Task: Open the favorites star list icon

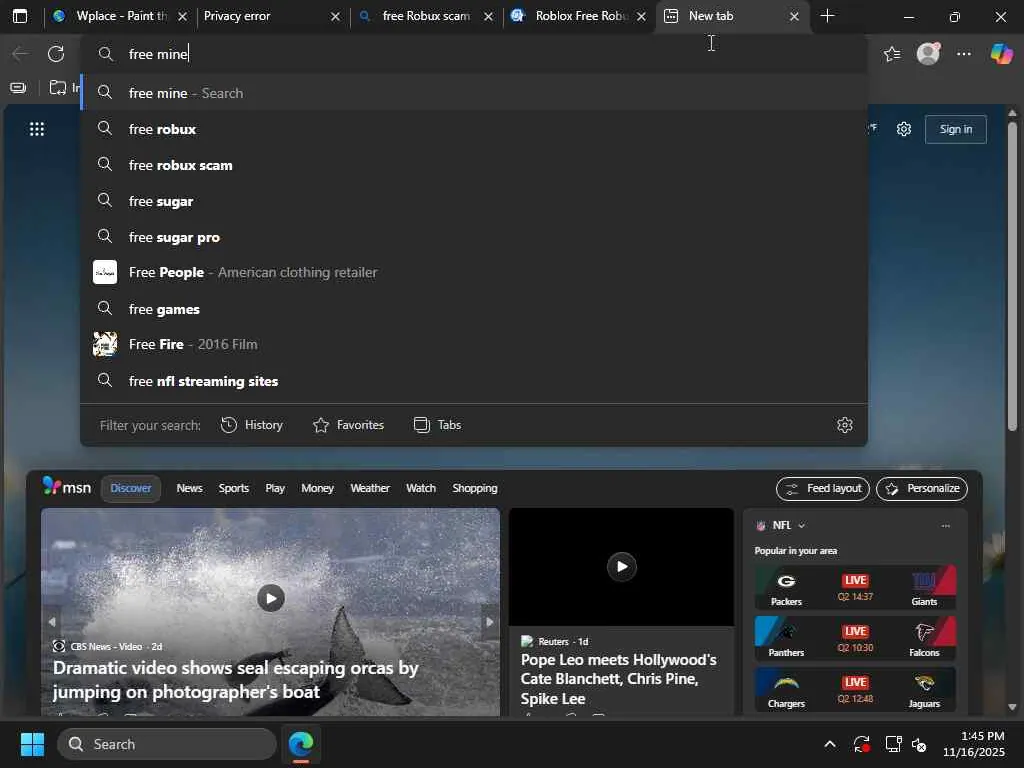Action: tap(891, 54)
